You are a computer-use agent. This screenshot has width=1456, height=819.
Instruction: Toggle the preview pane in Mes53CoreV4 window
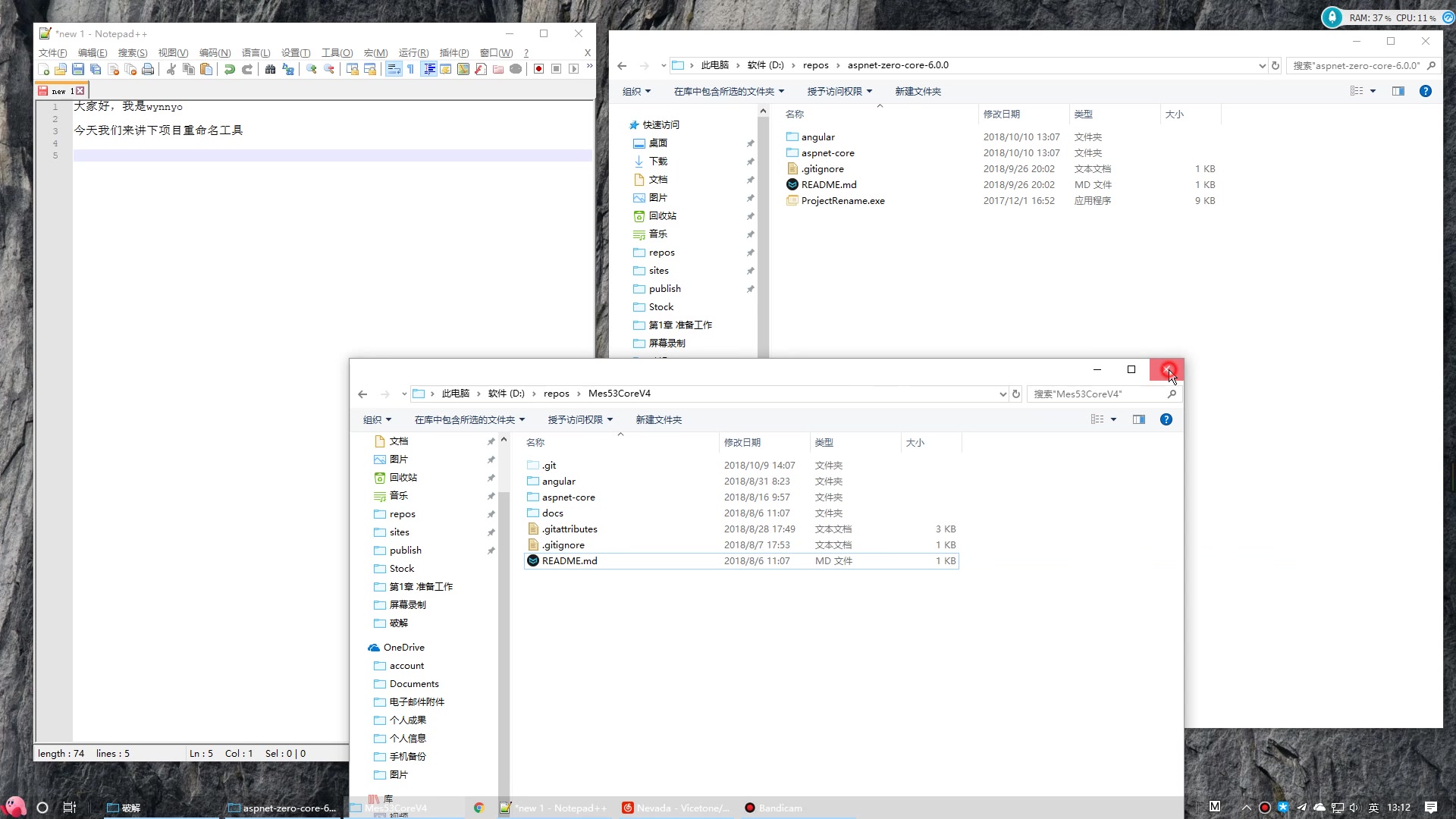pyautogui.click(x=1139, y=419)
